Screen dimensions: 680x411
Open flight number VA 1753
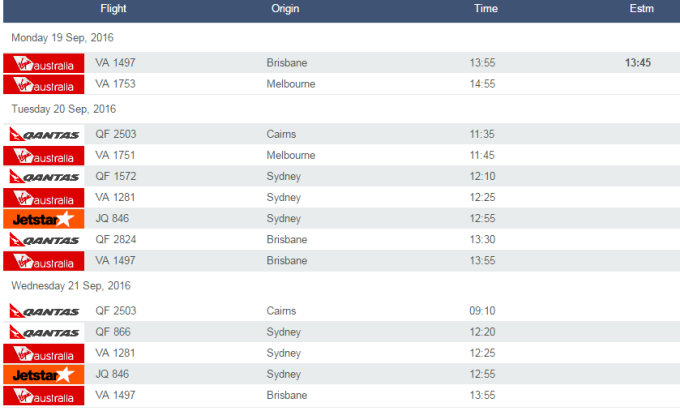(115, 84)
